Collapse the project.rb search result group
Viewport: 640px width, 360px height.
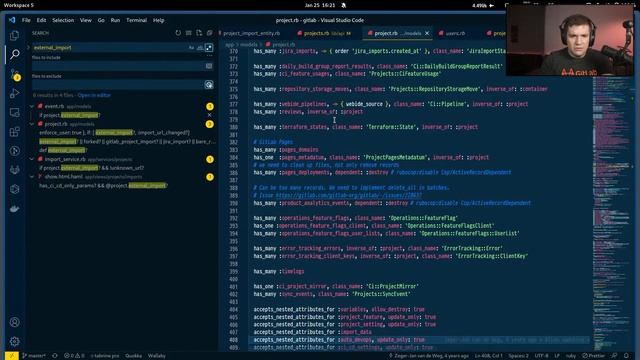[32, 124]
